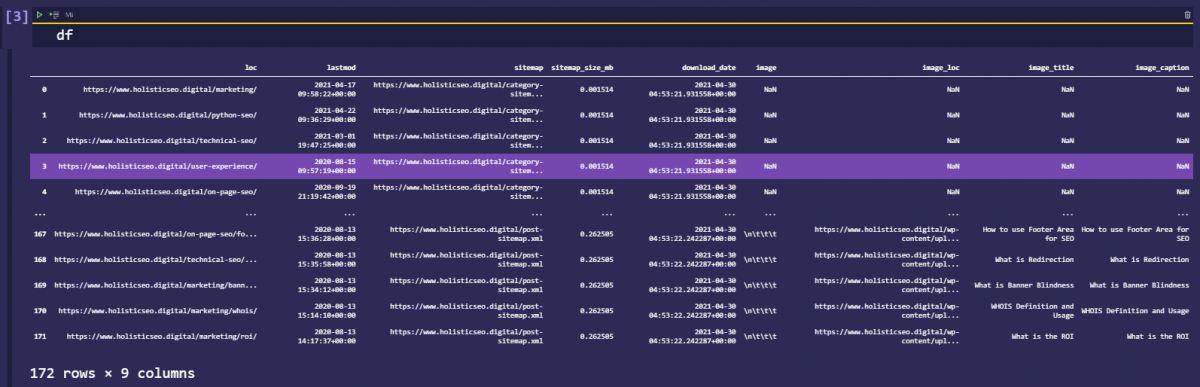Select the lastmod column header
This screenshot has width=1200, height=387.
tap(329, 67)
